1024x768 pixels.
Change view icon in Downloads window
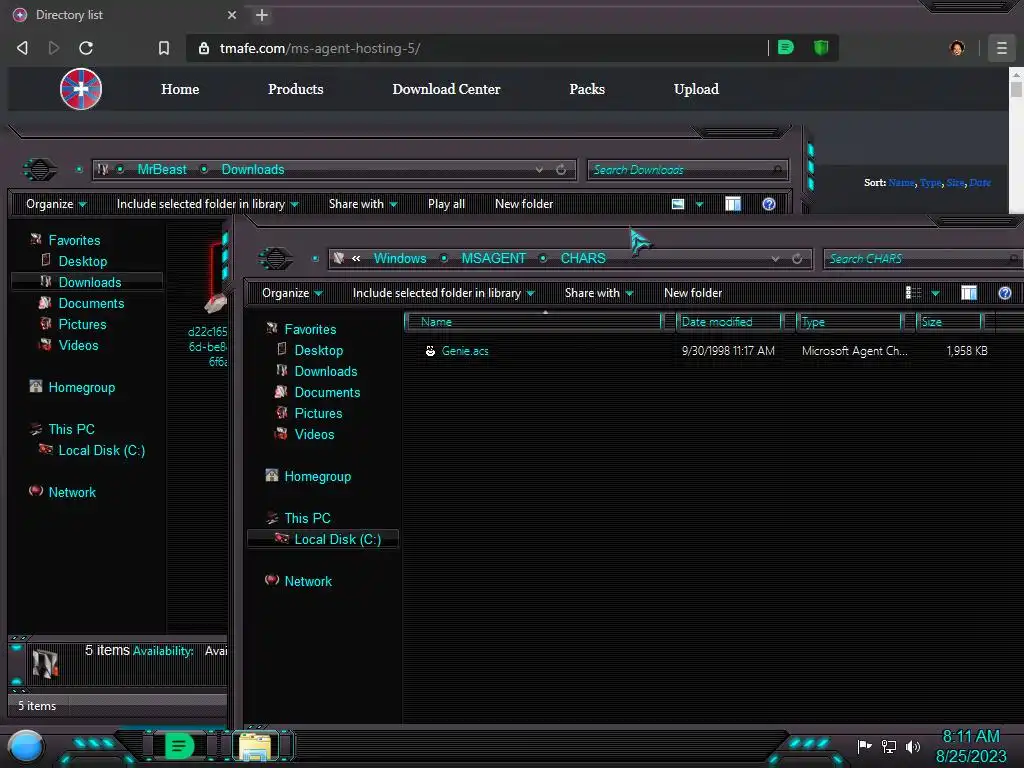[x=678, y=204]
